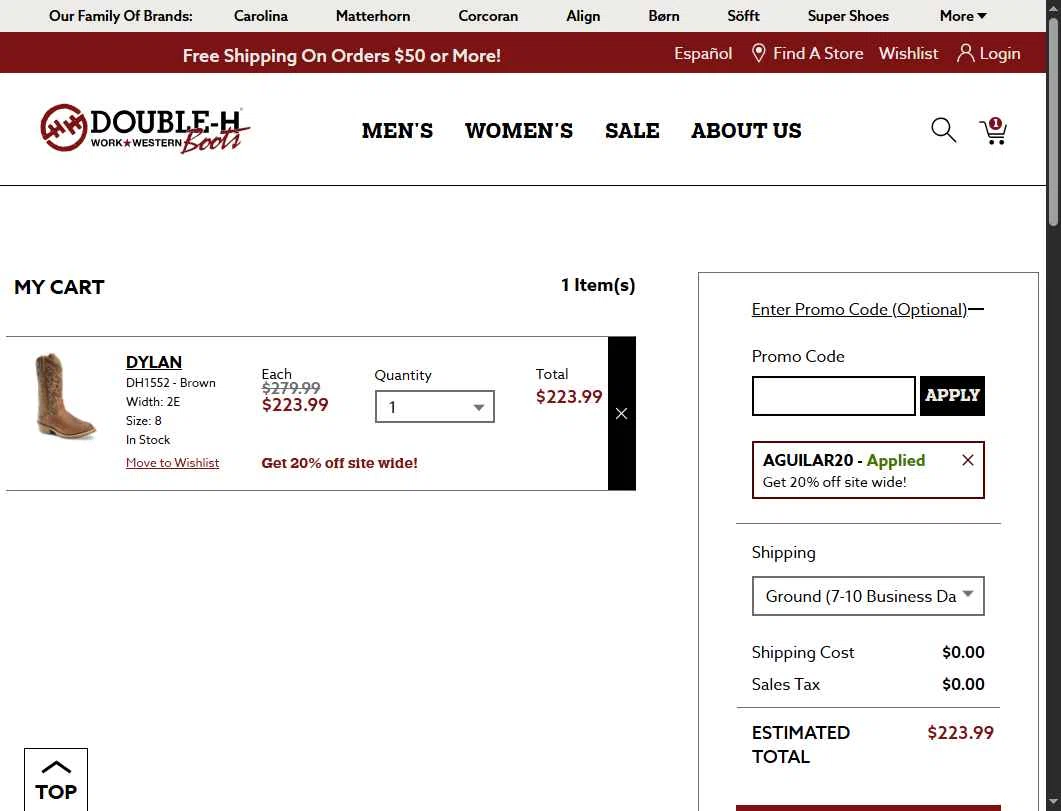
Task: Click the Dylan boot thumbnail
Action: tap(64, 396)
